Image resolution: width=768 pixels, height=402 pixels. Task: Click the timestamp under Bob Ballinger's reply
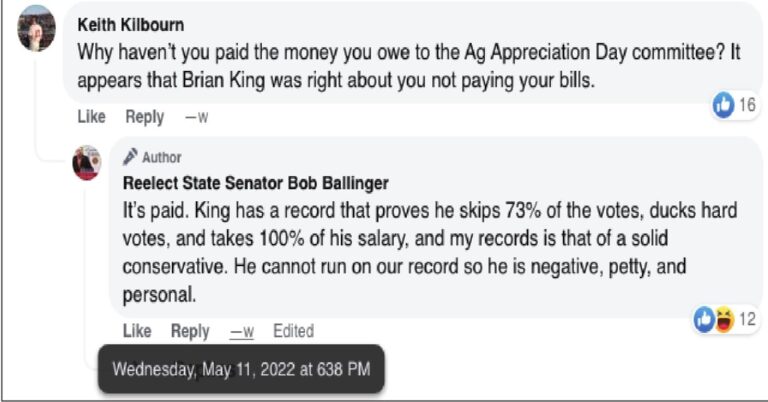point(241,331)
